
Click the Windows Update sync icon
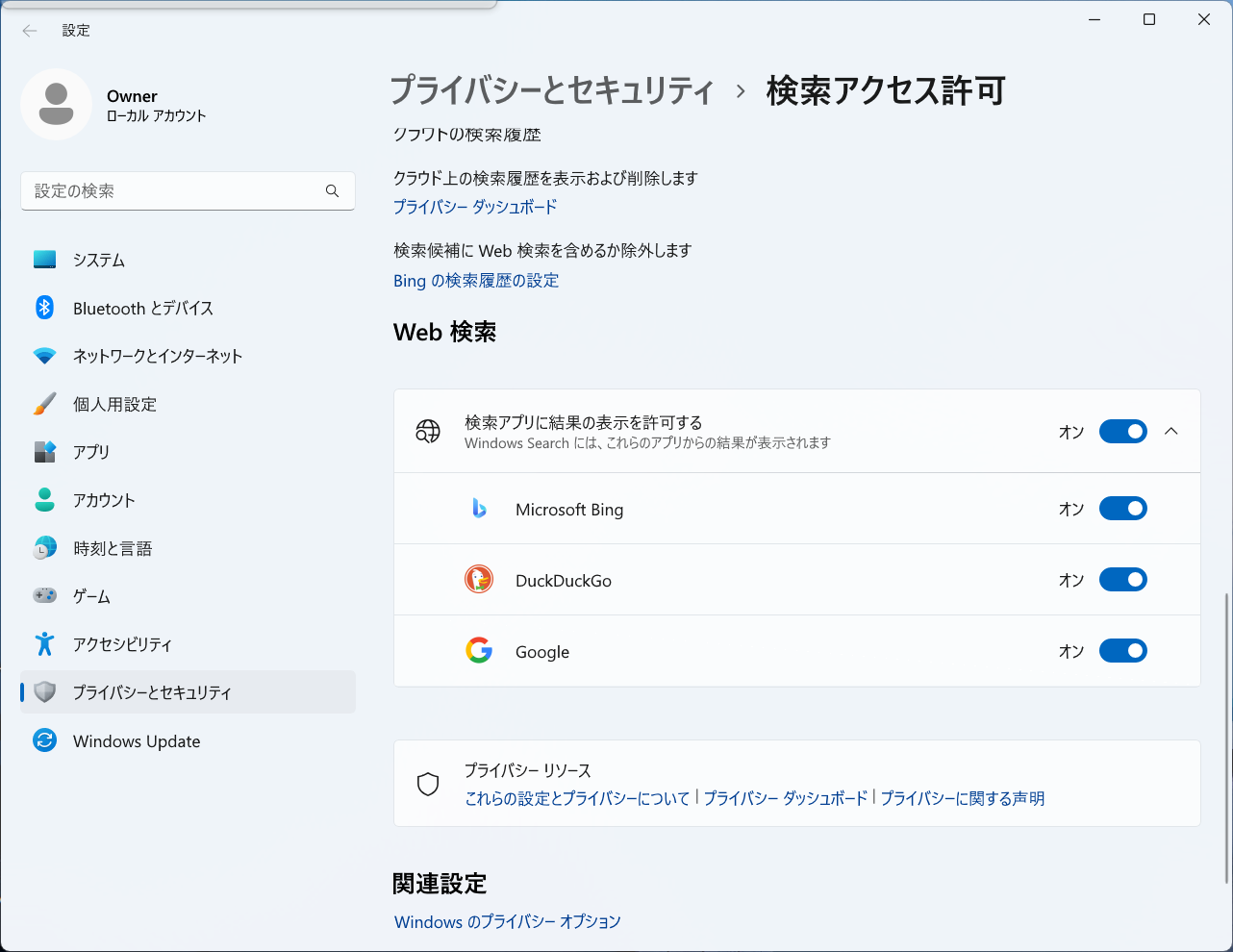pyautogui.click(x=44, y=740)
